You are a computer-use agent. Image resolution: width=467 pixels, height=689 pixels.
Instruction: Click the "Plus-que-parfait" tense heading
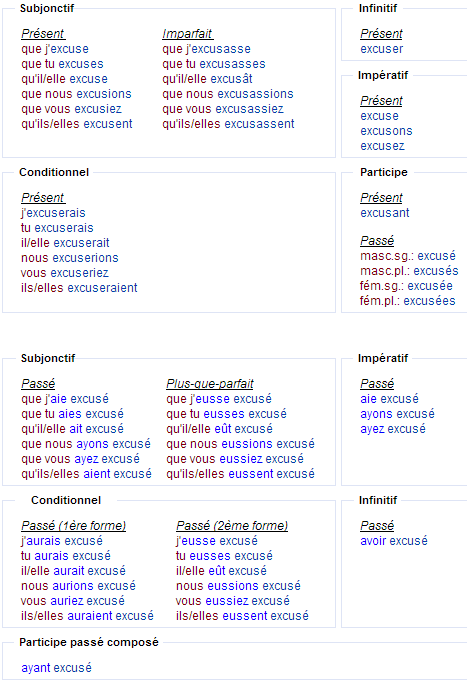[210, 384]
